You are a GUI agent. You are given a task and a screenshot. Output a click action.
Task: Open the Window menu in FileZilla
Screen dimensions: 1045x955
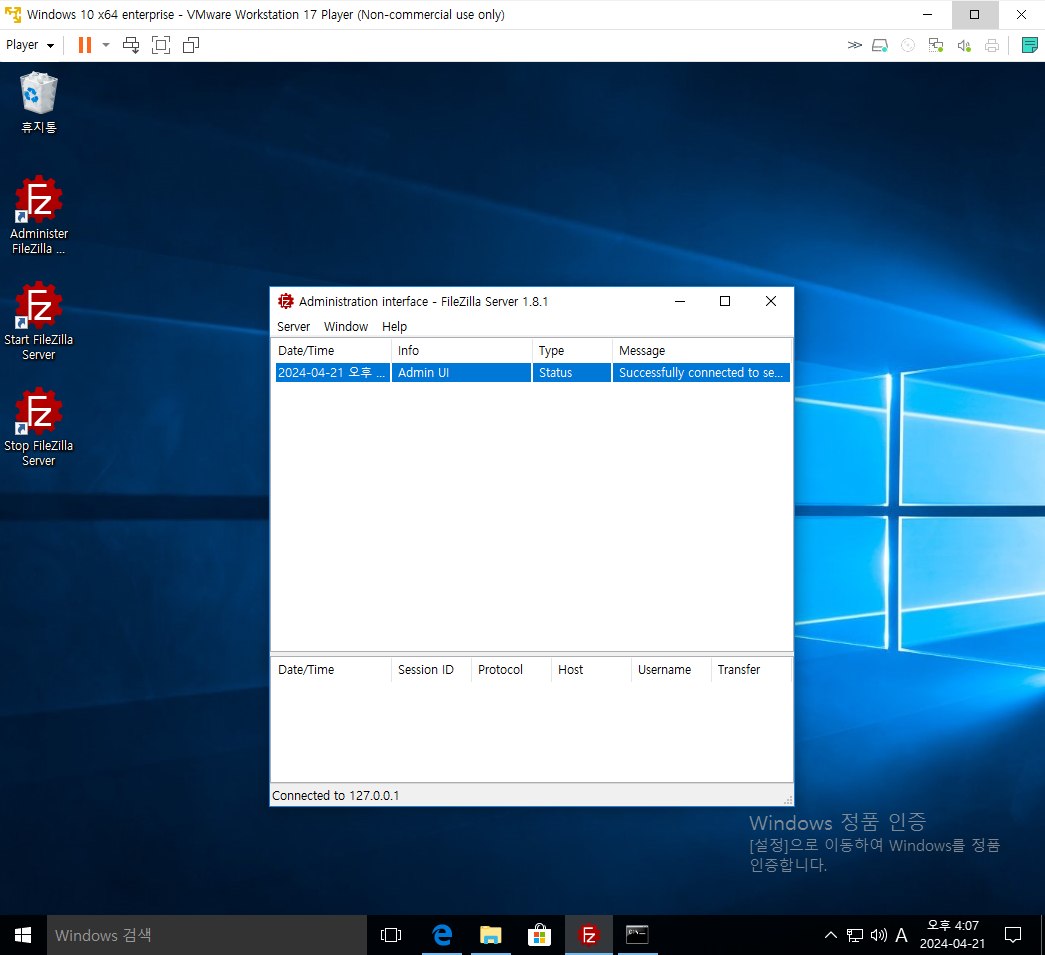(x=346, y=327)
